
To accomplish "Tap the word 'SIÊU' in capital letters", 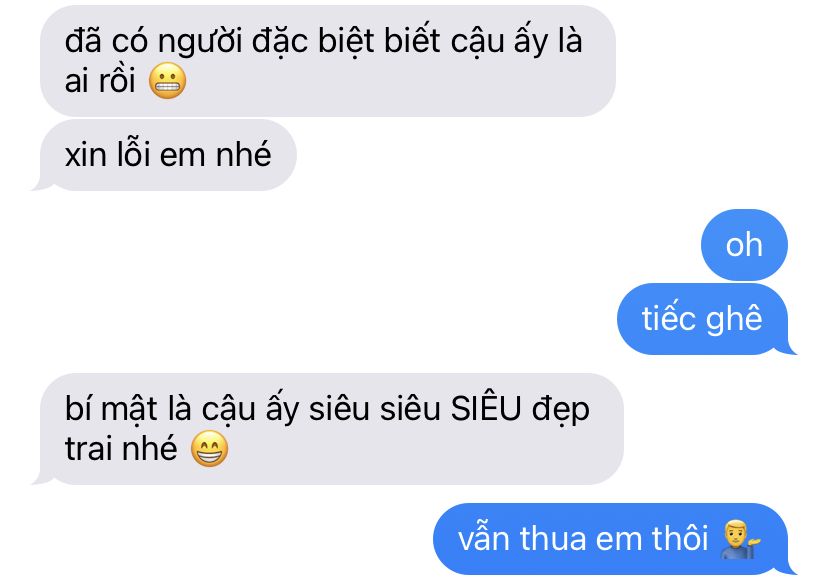I will click(486, 409).
